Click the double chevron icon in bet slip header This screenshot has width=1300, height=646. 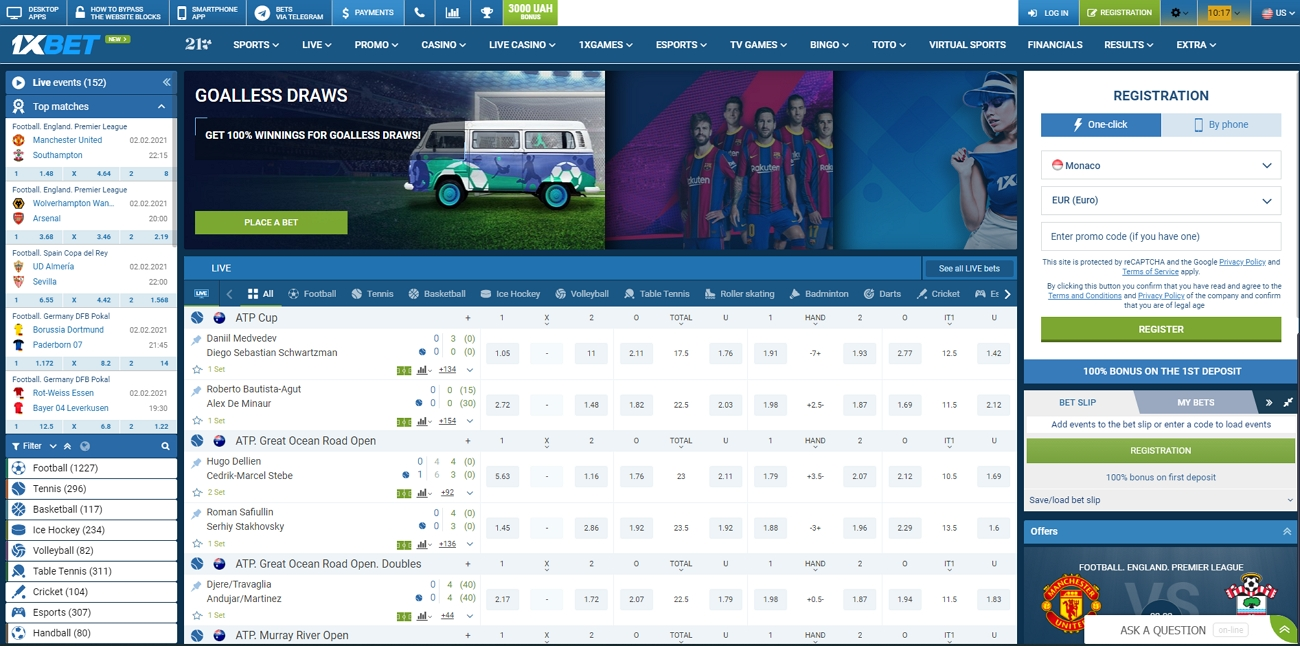point(1269,402)
